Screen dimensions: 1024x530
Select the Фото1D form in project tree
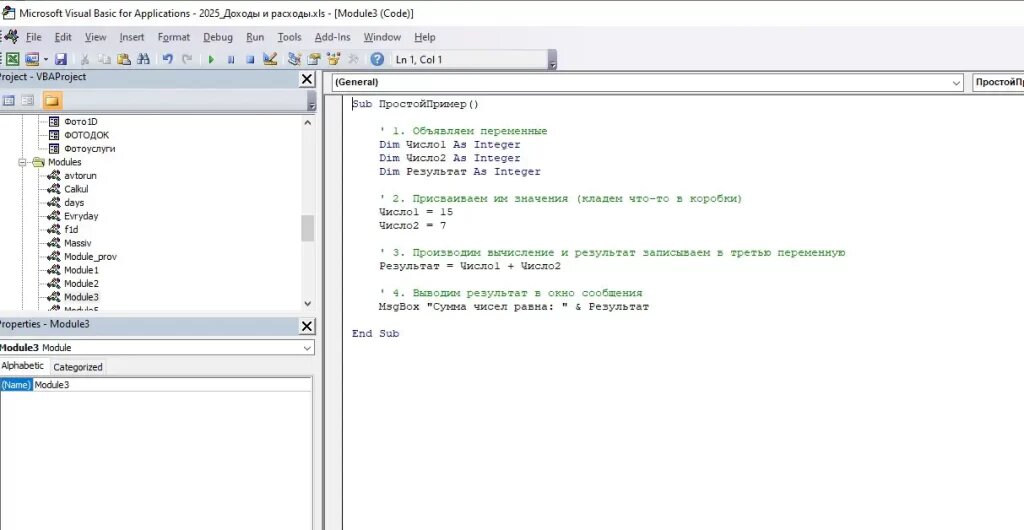click(x=80, y=121)
